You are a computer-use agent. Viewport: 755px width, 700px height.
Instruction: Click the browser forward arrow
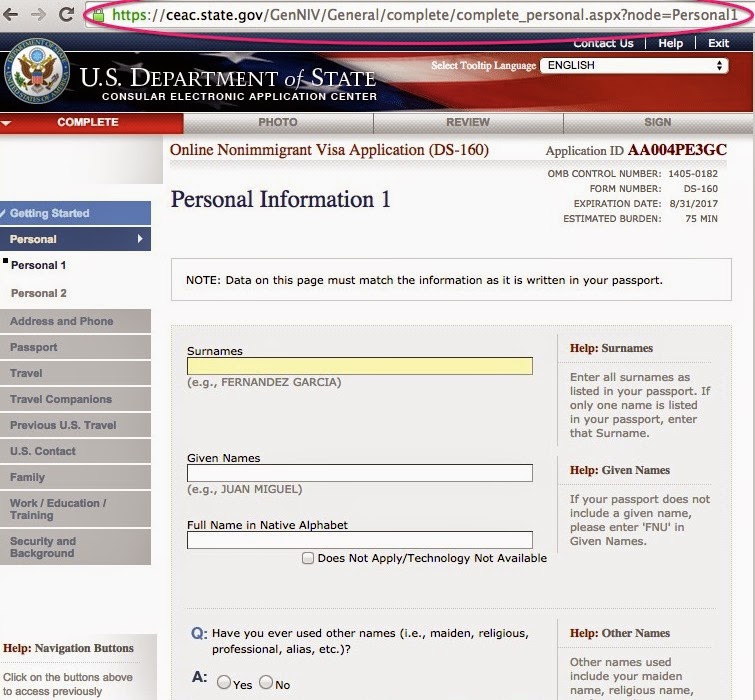coord(38,14)
